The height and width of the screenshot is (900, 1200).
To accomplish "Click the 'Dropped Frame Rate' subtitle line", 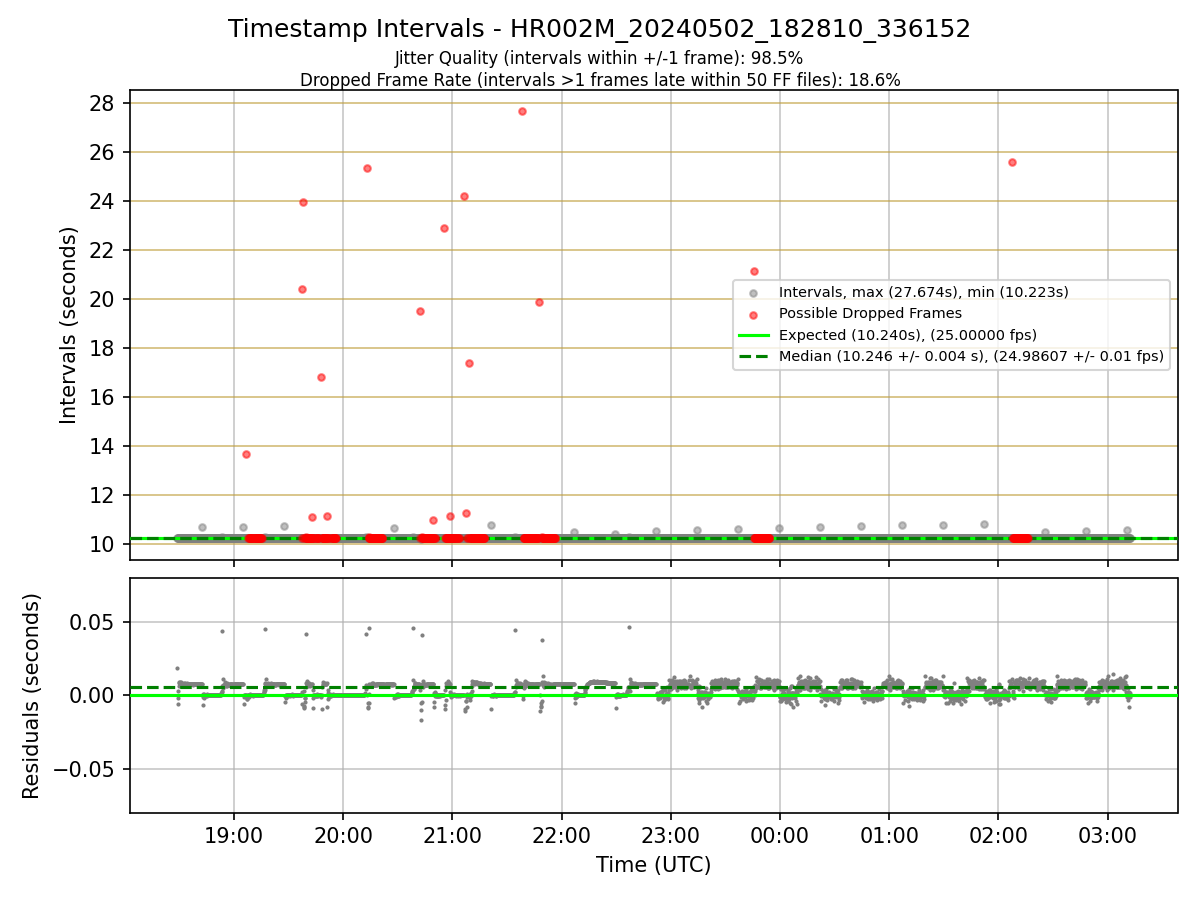I will click(x=600, y=80).
